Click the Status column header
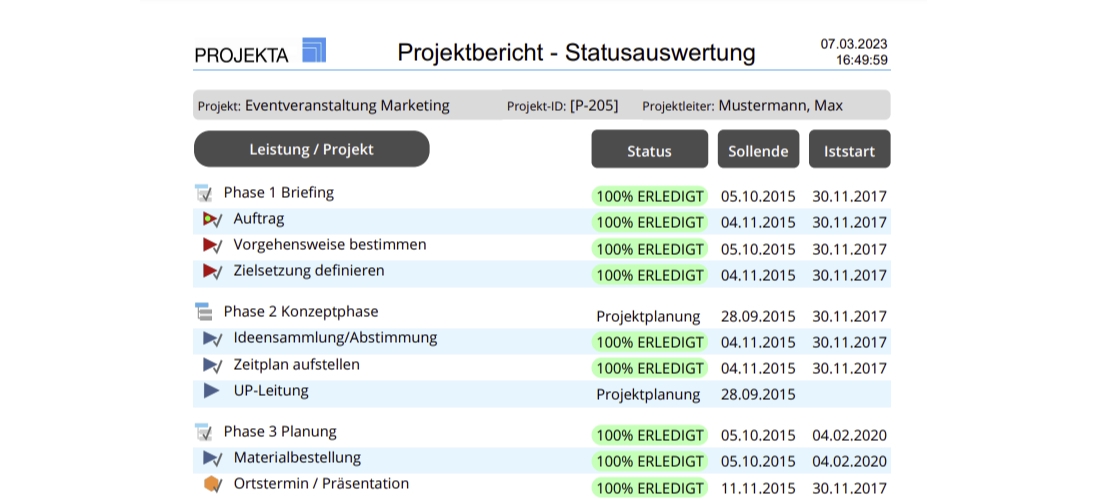 click(649, 150)
